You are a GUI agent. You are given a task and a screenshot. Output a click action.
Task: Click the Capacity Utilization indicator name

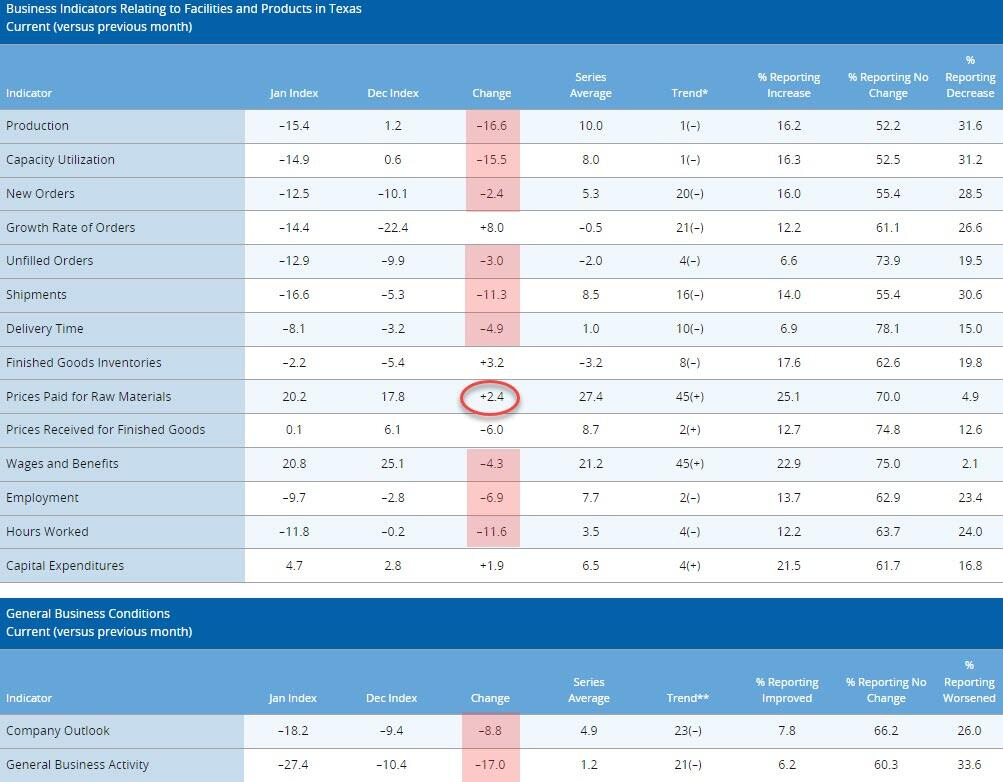[x=60, y=160]
